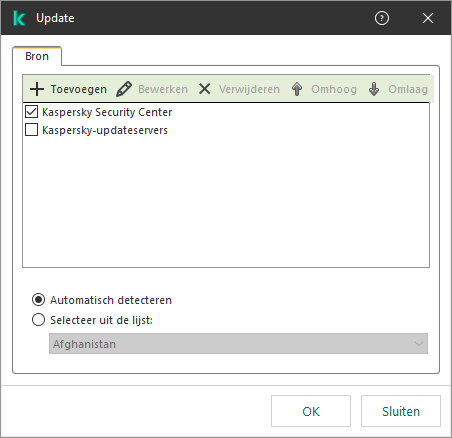This screenshot has height=438, width=452.
Task: Click the up arrow Omhoog icon
Action: coord(297,89)
